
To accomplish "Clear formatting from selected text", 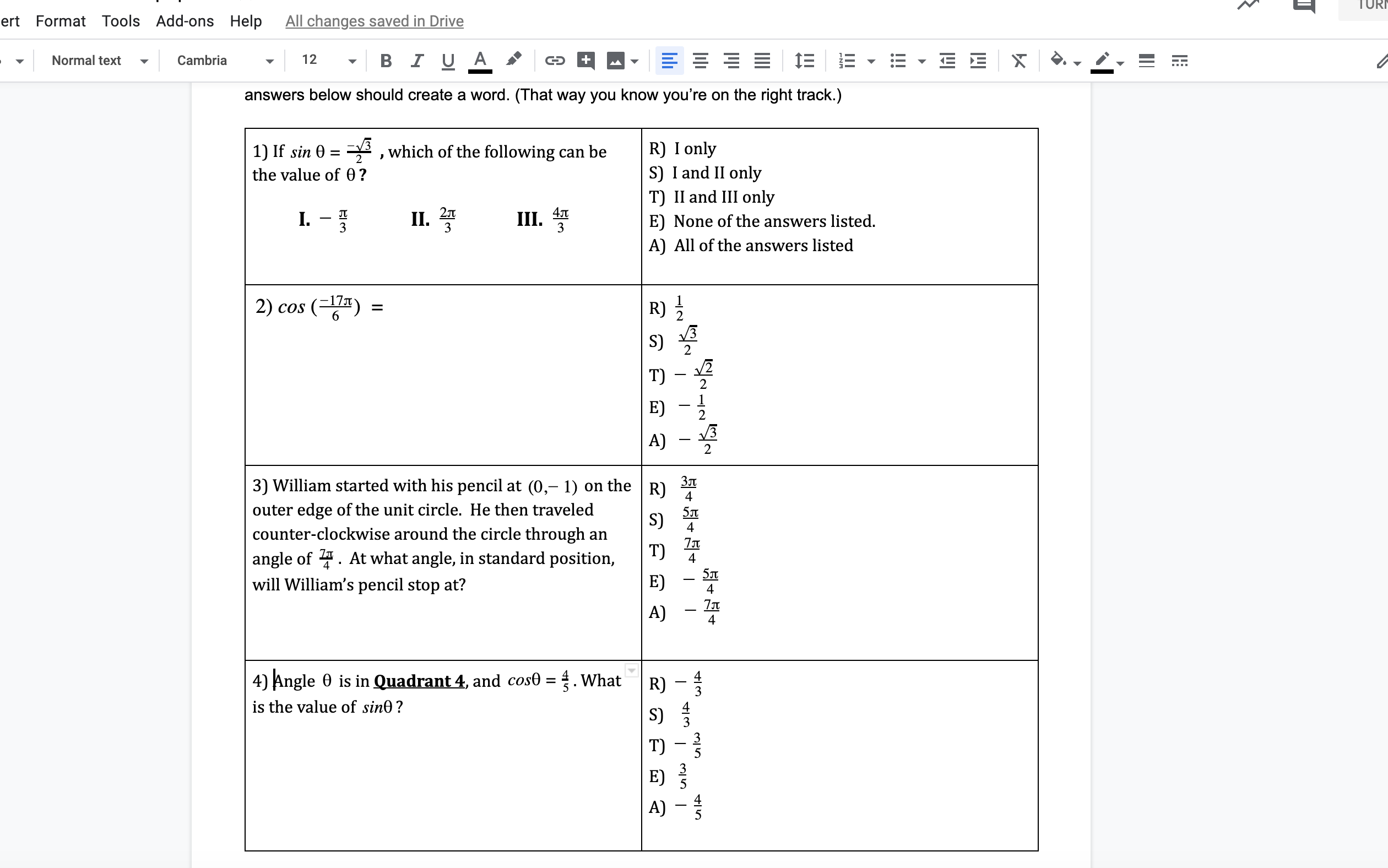I will tap(1018, 60).
